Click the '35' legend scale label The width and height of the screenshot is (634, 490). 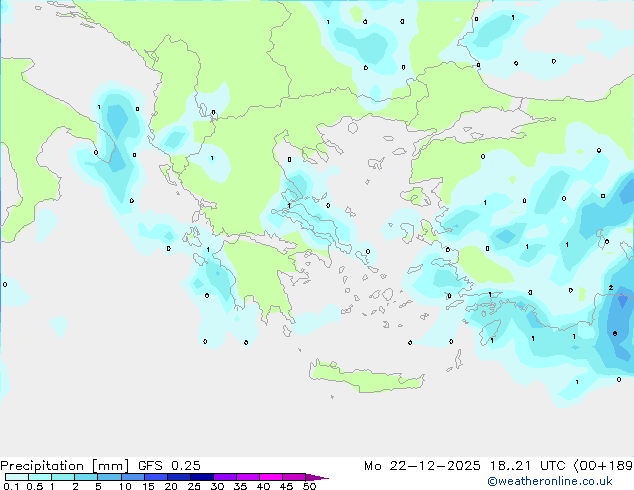pos(240,486)
